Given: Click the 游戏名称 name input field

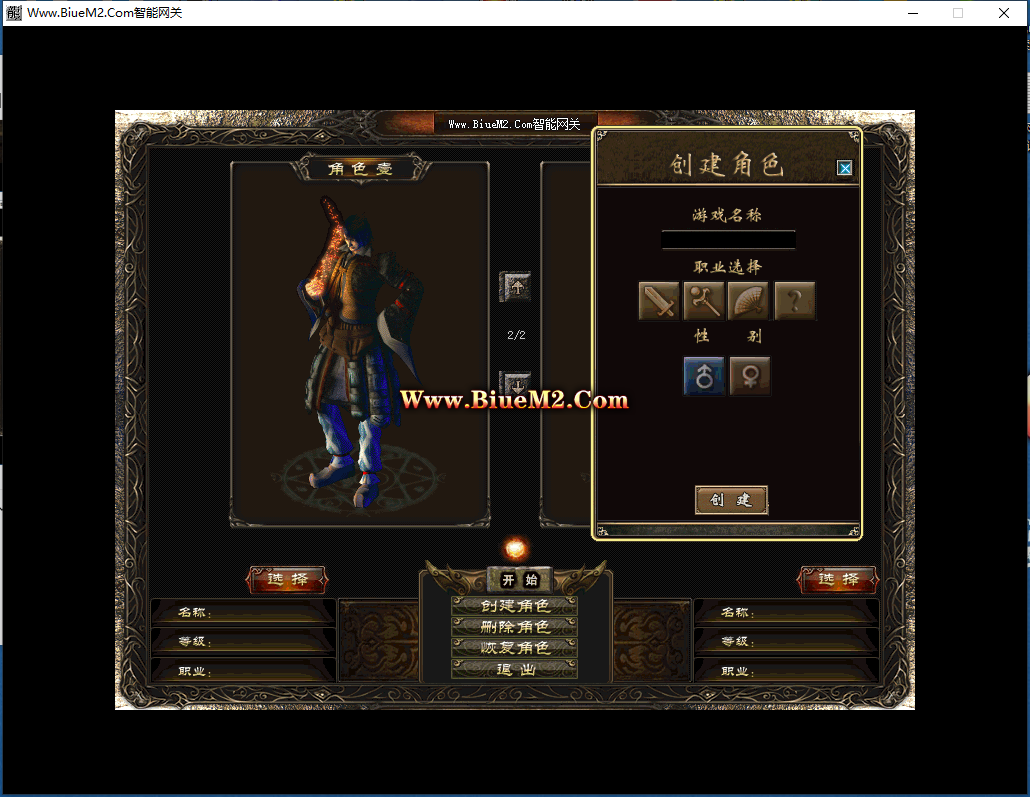Looking at the screenshot, I should pos(728,240).
